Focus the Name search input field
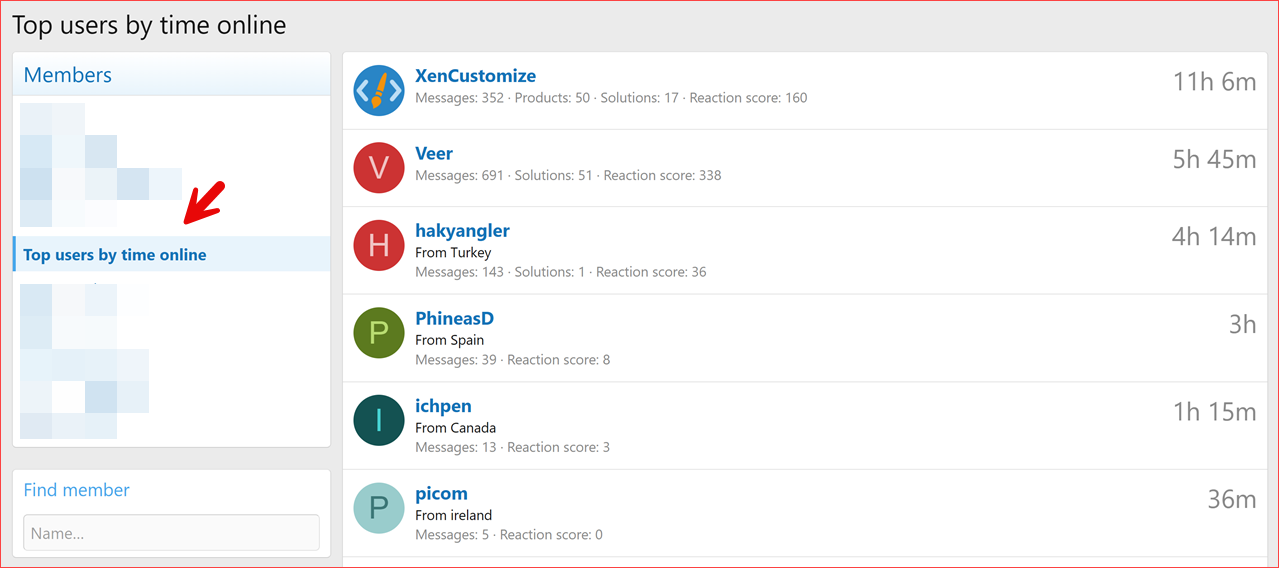1279x568 pixels. pyautogui.click(x=171, y=533)
